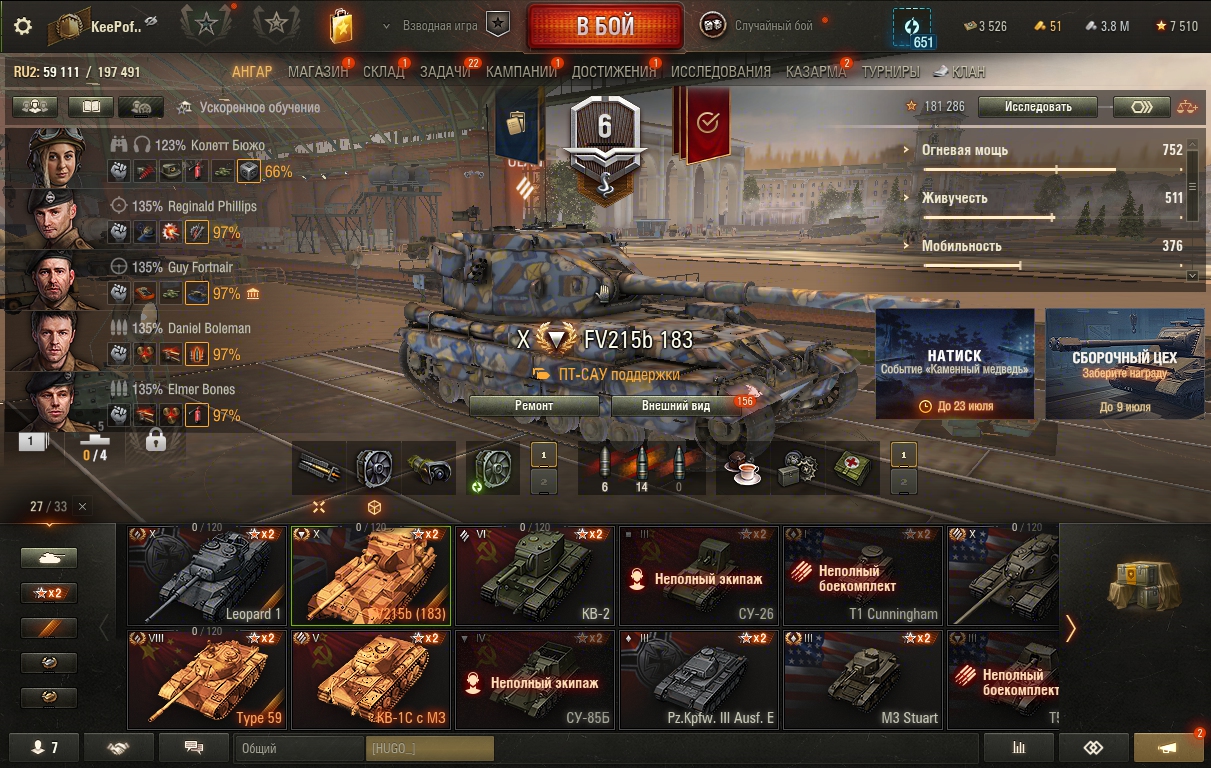Image resolution: width=1211 pixels, height=768 pixels.
Task: Show next tanks with carousel right arrow
Action: [1071, 628]
